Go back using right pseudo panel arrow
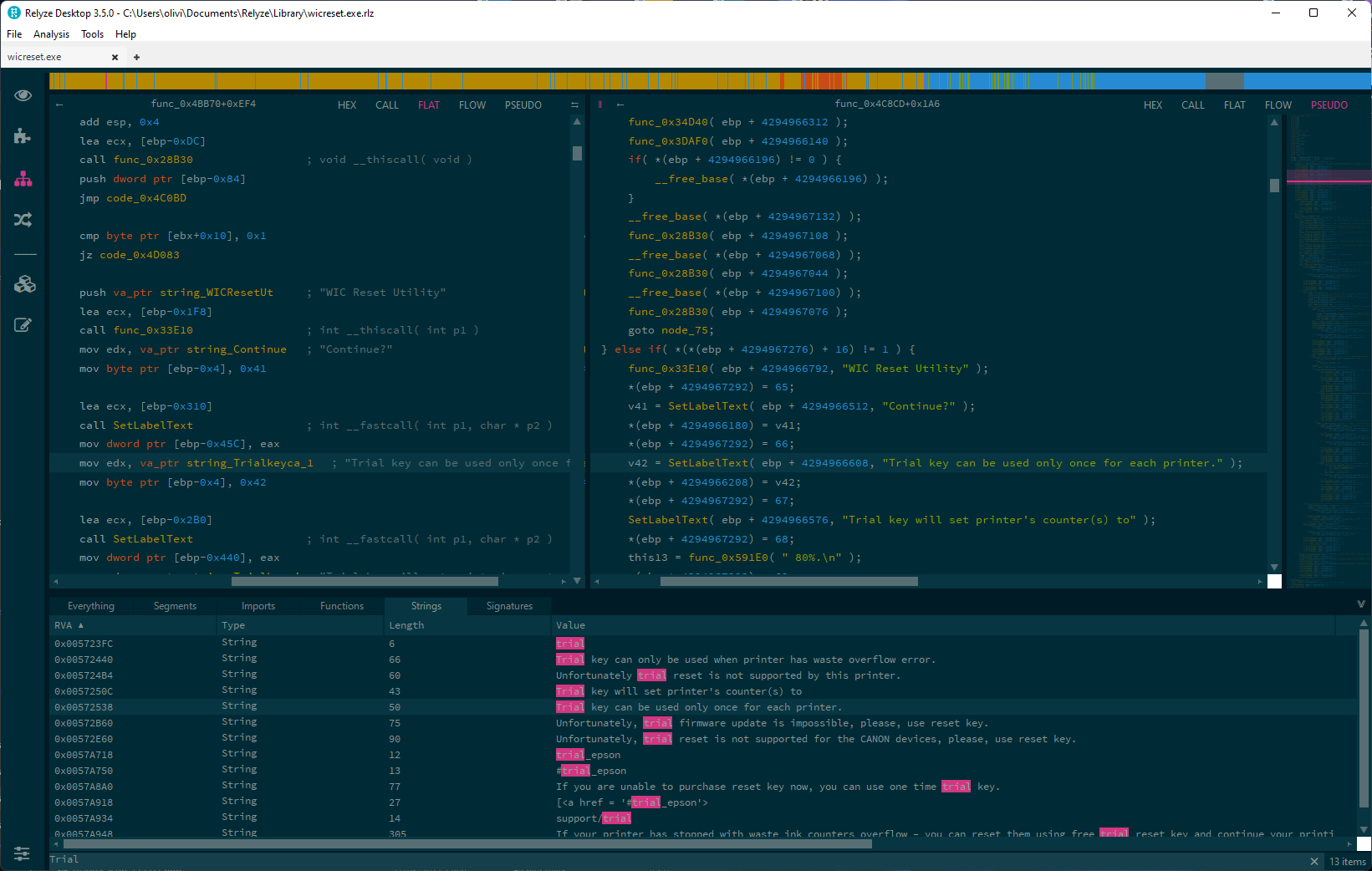This screenshot has width=1372, height=871. click(620, 104)
